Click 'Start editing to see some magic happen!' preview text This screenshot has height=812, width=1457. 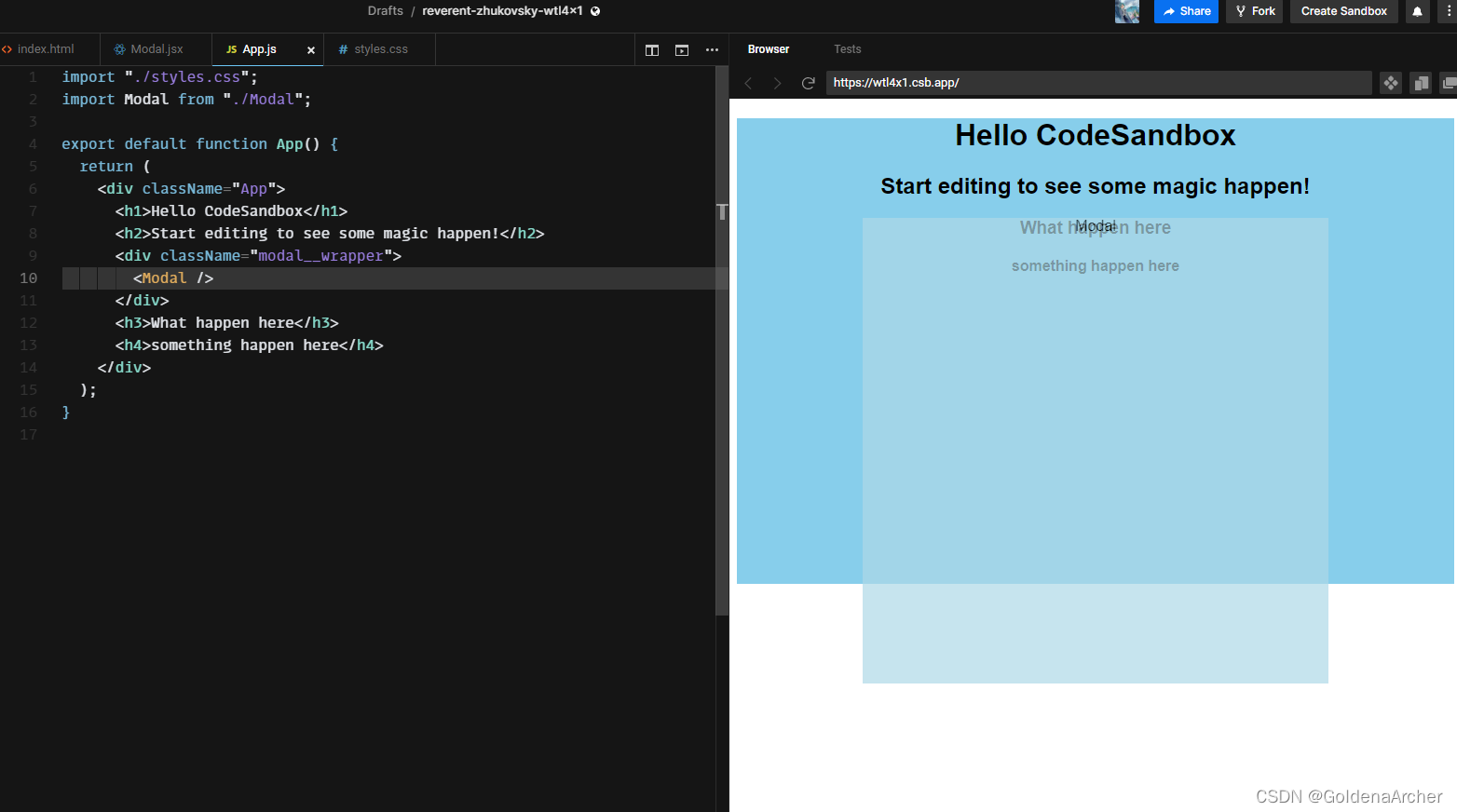[x=1095, y=186]
